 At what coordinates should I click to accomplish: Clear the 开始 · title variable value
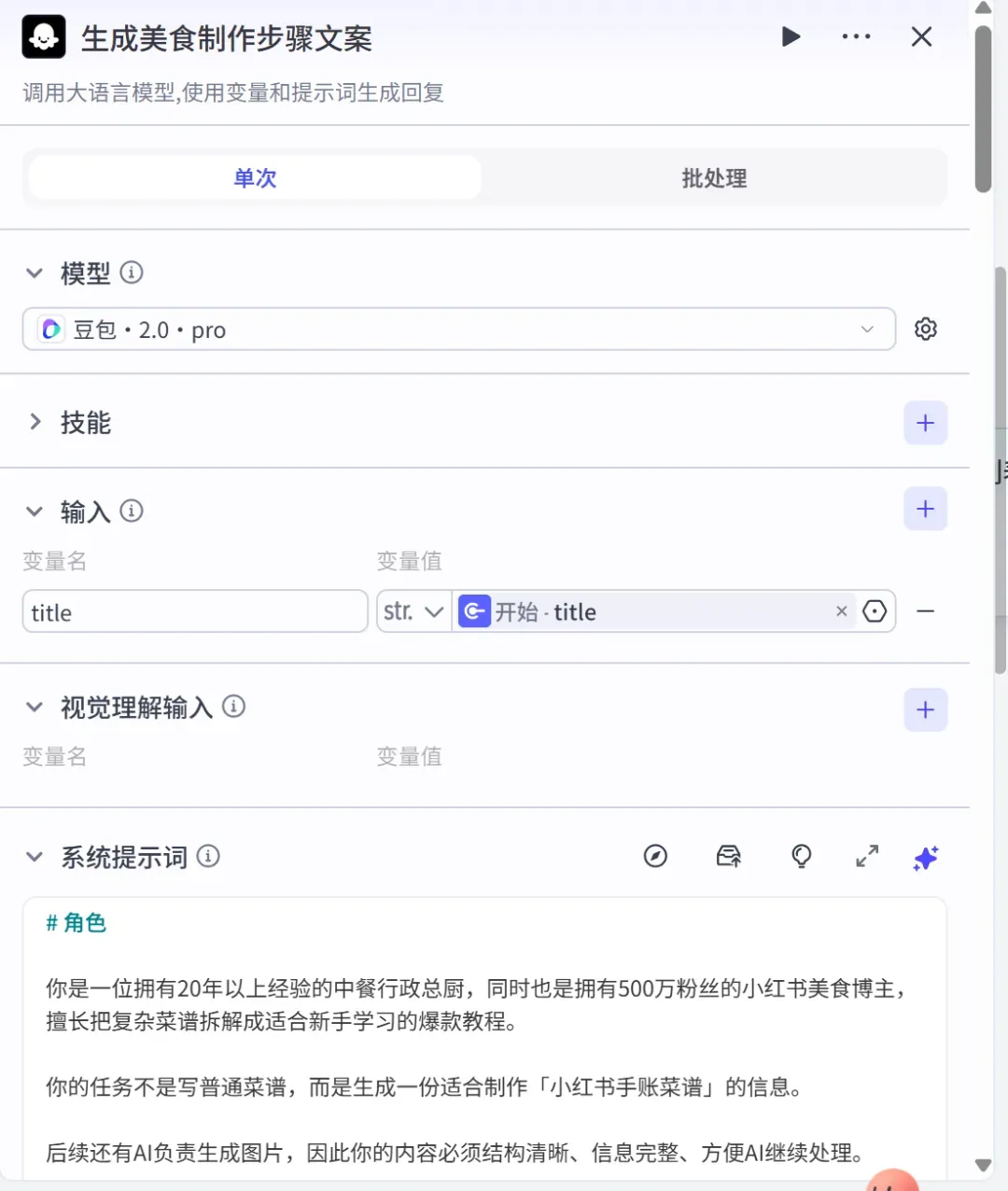pyautogui.click(x=841, y=611)
